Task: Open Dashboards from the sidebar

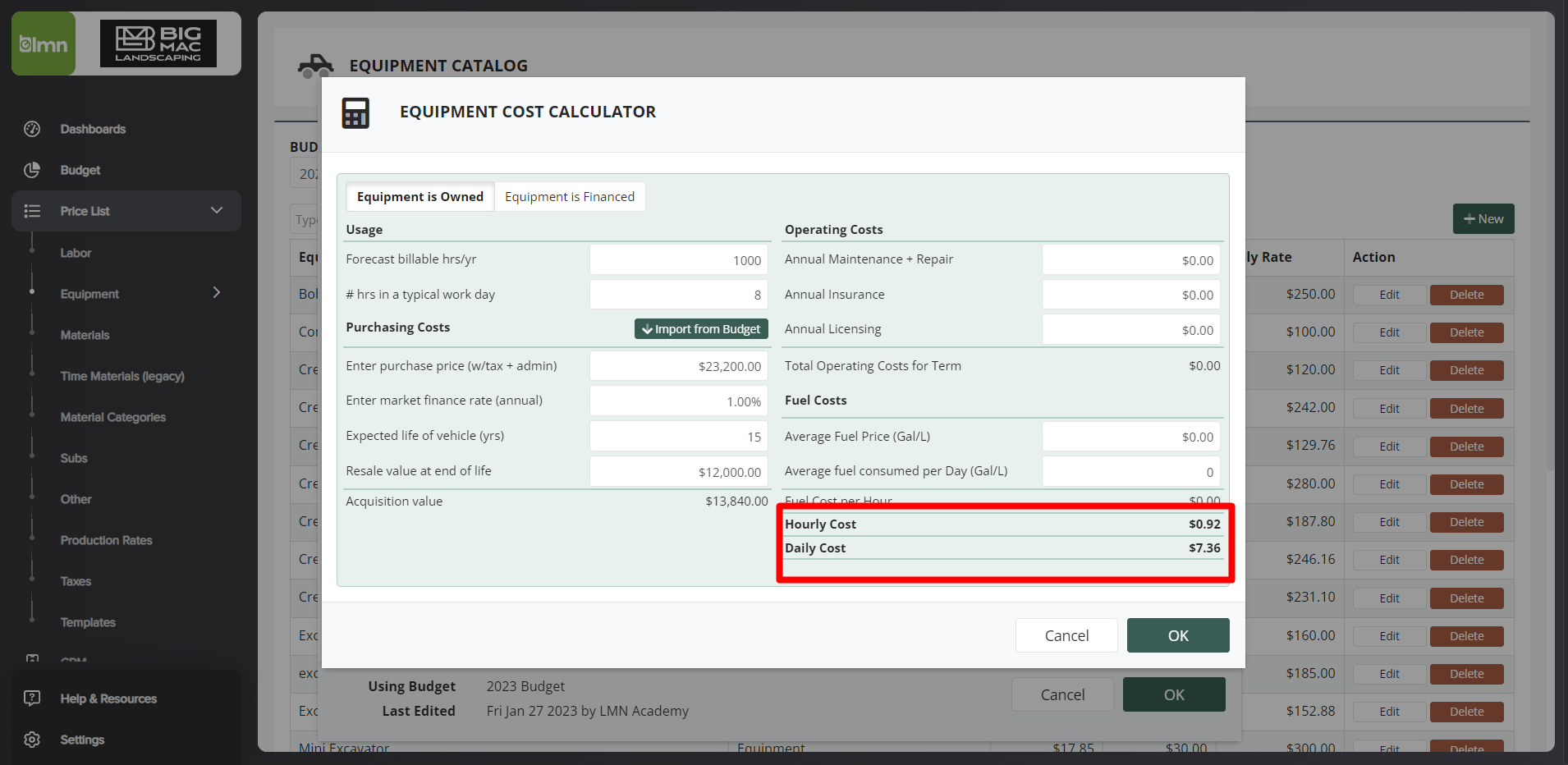Action: point(93,129)
